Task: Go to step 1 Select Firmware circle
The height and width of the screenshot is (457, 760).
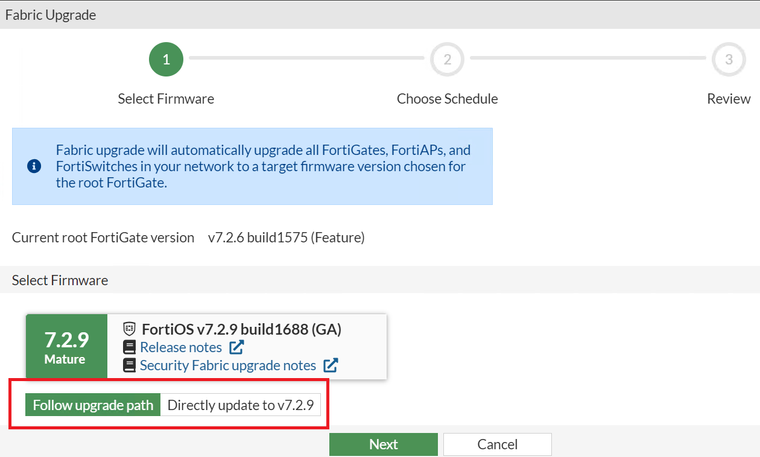Action: [x=166, y=59]
